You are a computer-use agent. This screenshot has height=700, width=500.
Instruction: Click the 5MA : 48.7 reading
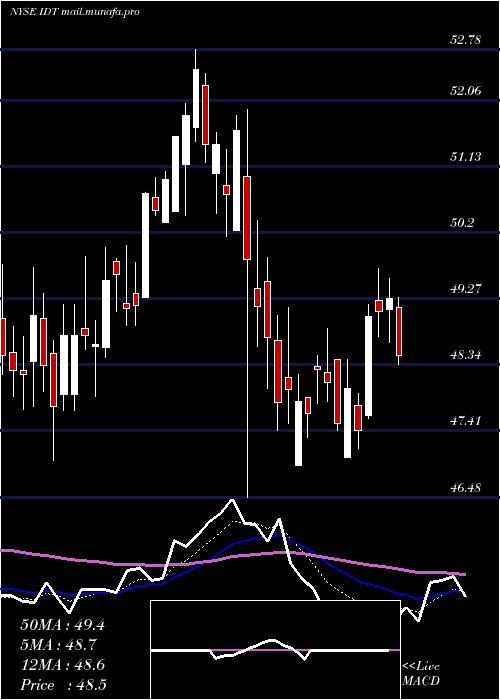(x=59, y=645)
